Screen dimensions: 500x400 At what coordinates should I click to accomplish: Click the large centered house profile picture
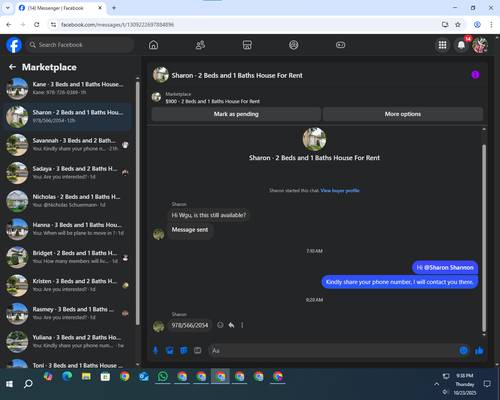point(314,139)
